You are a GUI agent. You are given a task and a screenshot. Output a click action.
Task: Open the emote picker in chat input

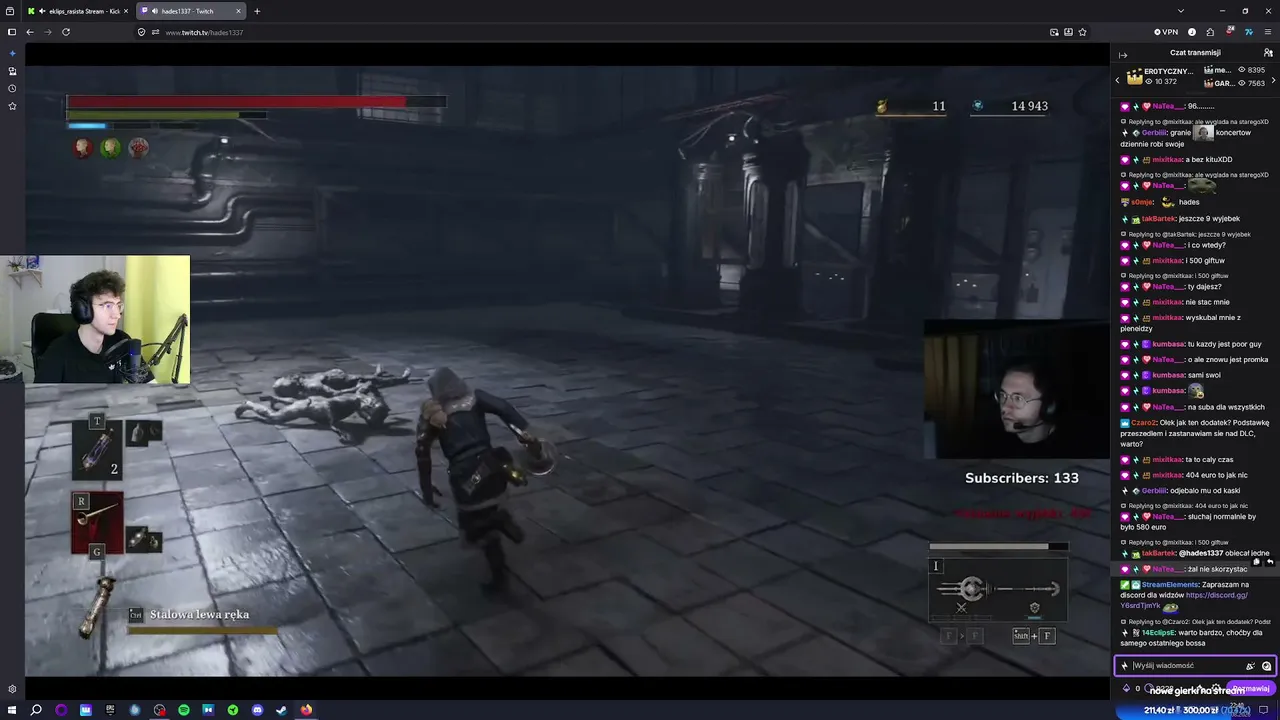point(1267,666)
